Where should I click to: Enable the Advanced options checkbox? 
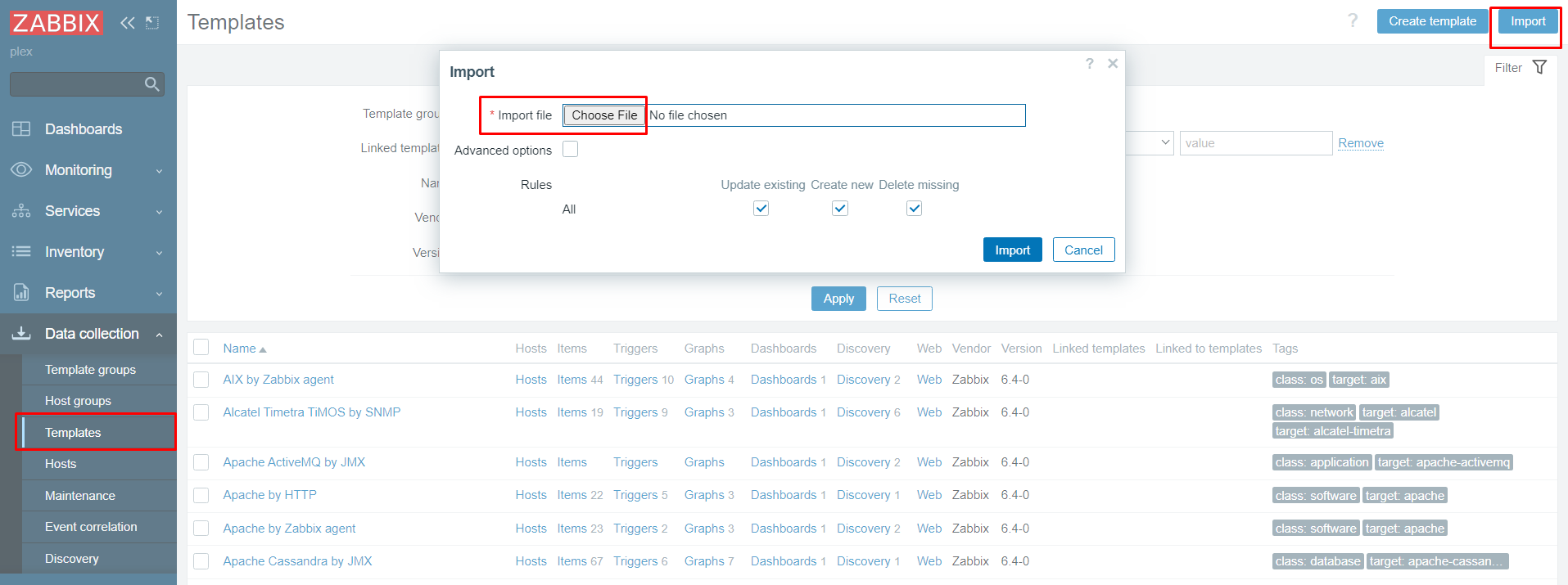click(x=571, y=150)
